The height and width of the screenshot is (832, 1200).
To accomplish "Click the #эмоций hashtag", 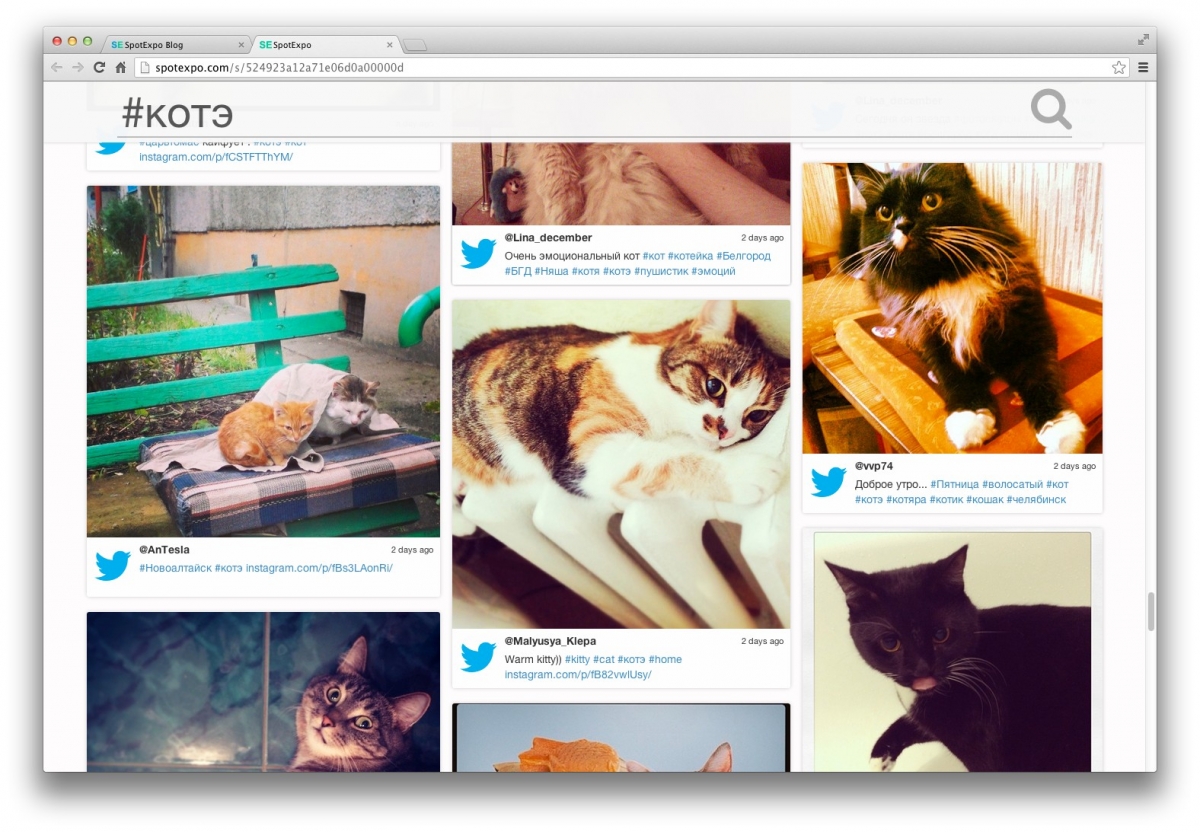I will pos(713,271).
